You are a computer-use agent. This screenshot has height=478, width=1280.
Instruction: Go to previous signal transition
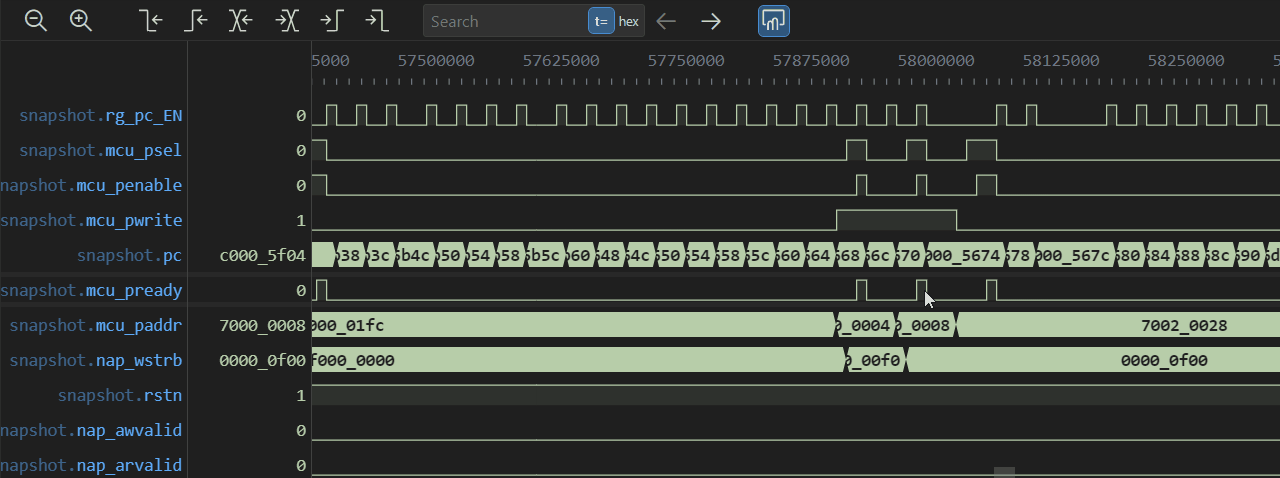click(241, 21)
